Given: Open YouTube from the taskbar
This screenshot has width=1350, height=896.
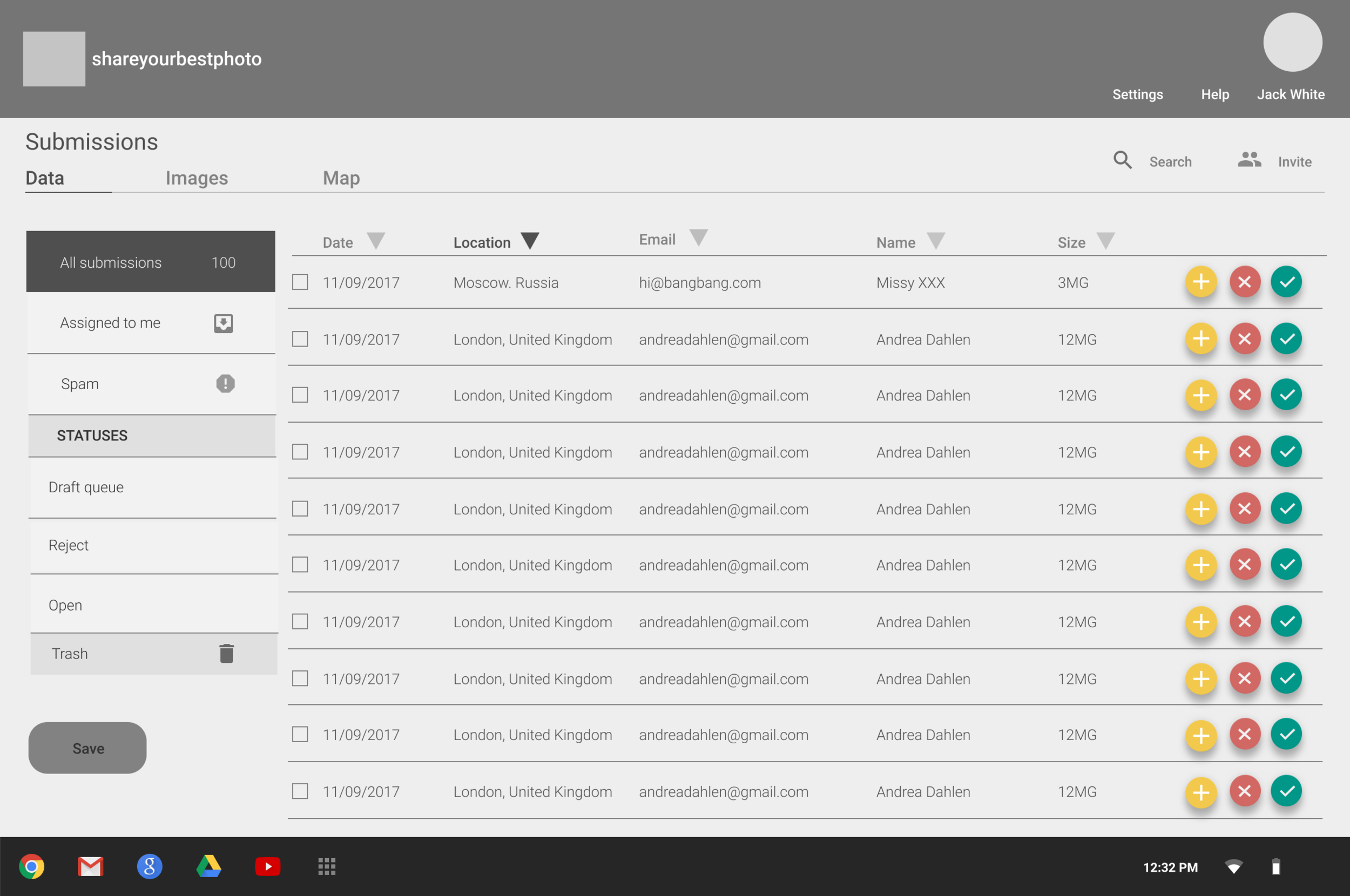Looking at the screenshot, I should tap(267, 866).
